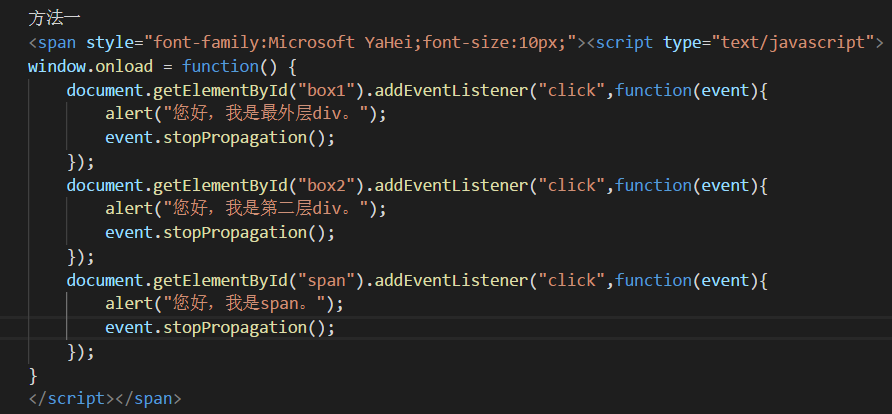Viewport: 892px width, 414px height.
Task: Click the second event.stopPropagation() line
Action: click(220, 233)
